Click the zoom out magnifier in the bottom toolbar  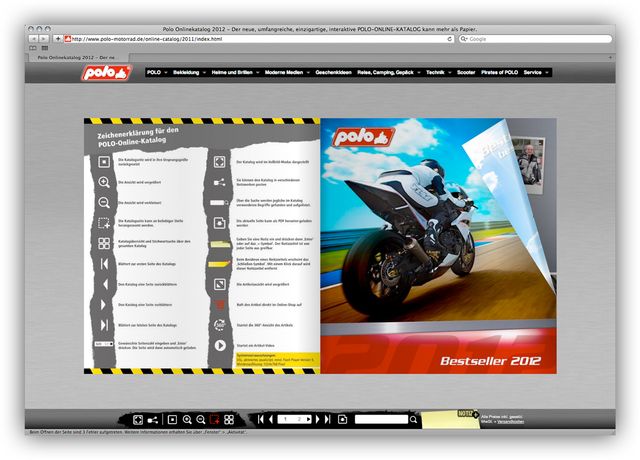tap(201, 419)
